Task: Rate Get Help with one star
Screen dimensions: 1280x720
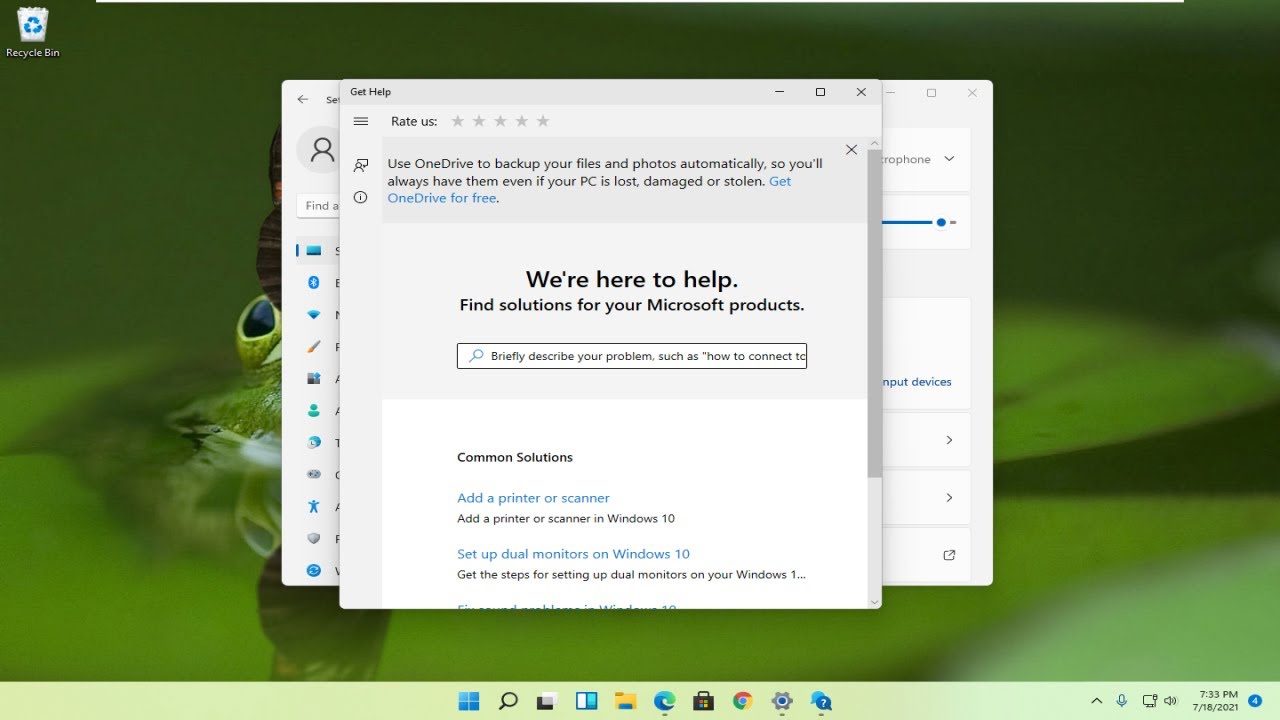Action: point(458,121)
